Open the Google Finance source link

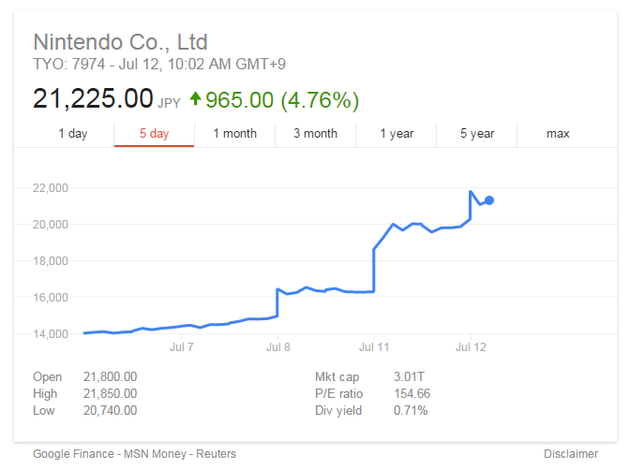(x=73, y=454)
